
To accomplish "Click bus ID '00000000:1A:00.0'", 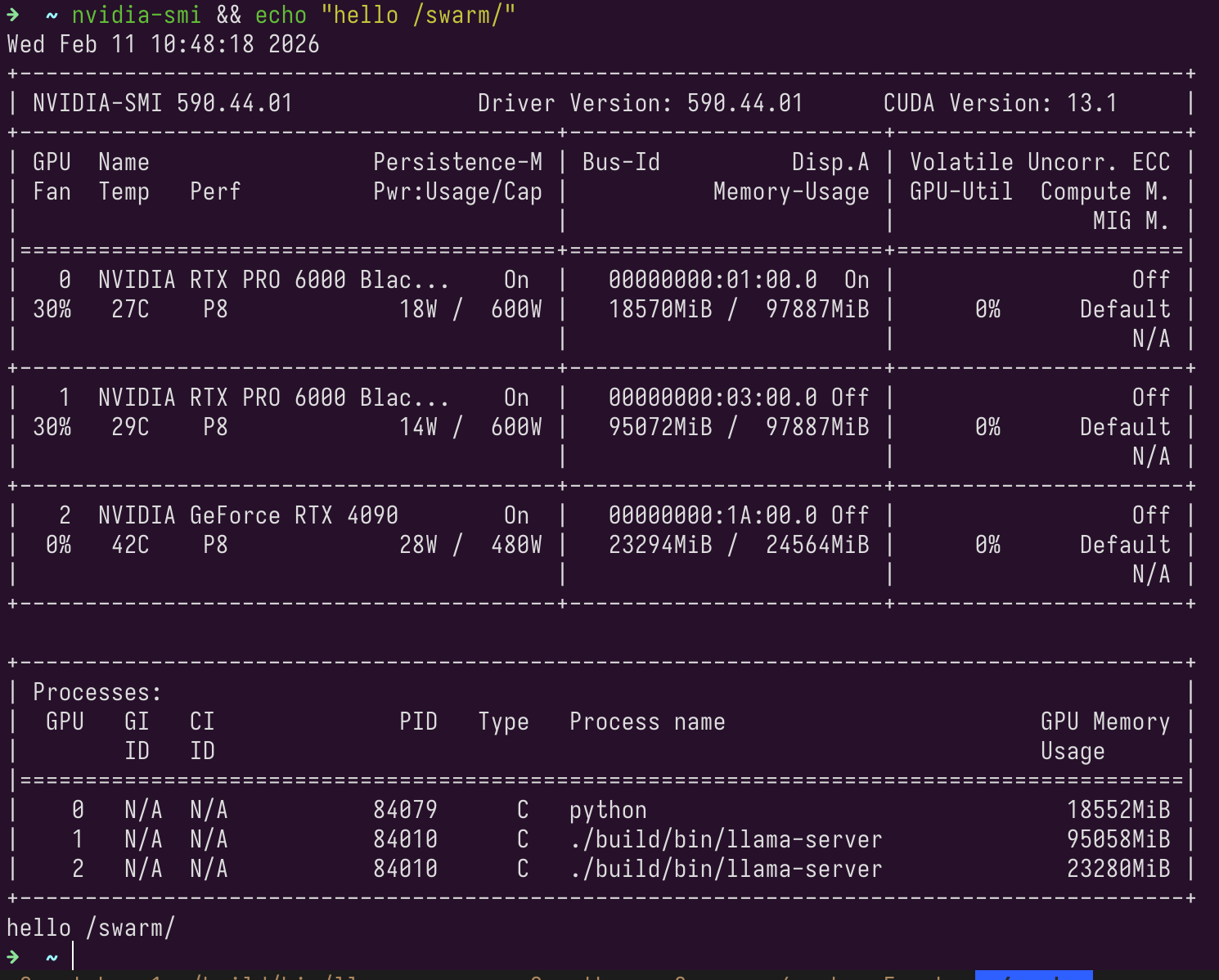I will pyautogui.click(x=713, y=515).
